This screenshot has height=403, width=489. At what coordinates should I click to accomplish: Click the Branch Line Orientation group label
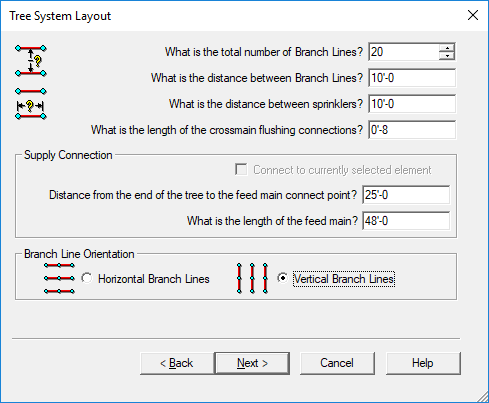[x=79, y=254]
